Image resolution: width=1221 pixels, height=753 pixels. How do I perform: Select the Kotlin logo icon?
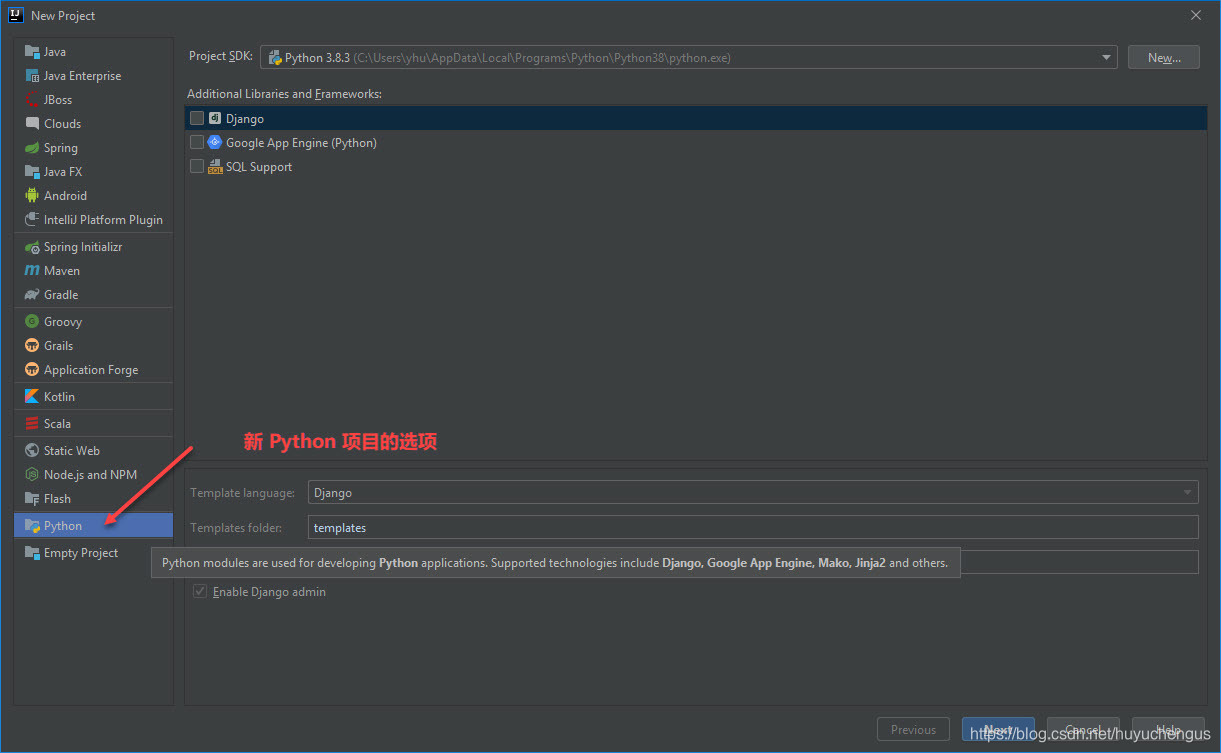[32, 397]
